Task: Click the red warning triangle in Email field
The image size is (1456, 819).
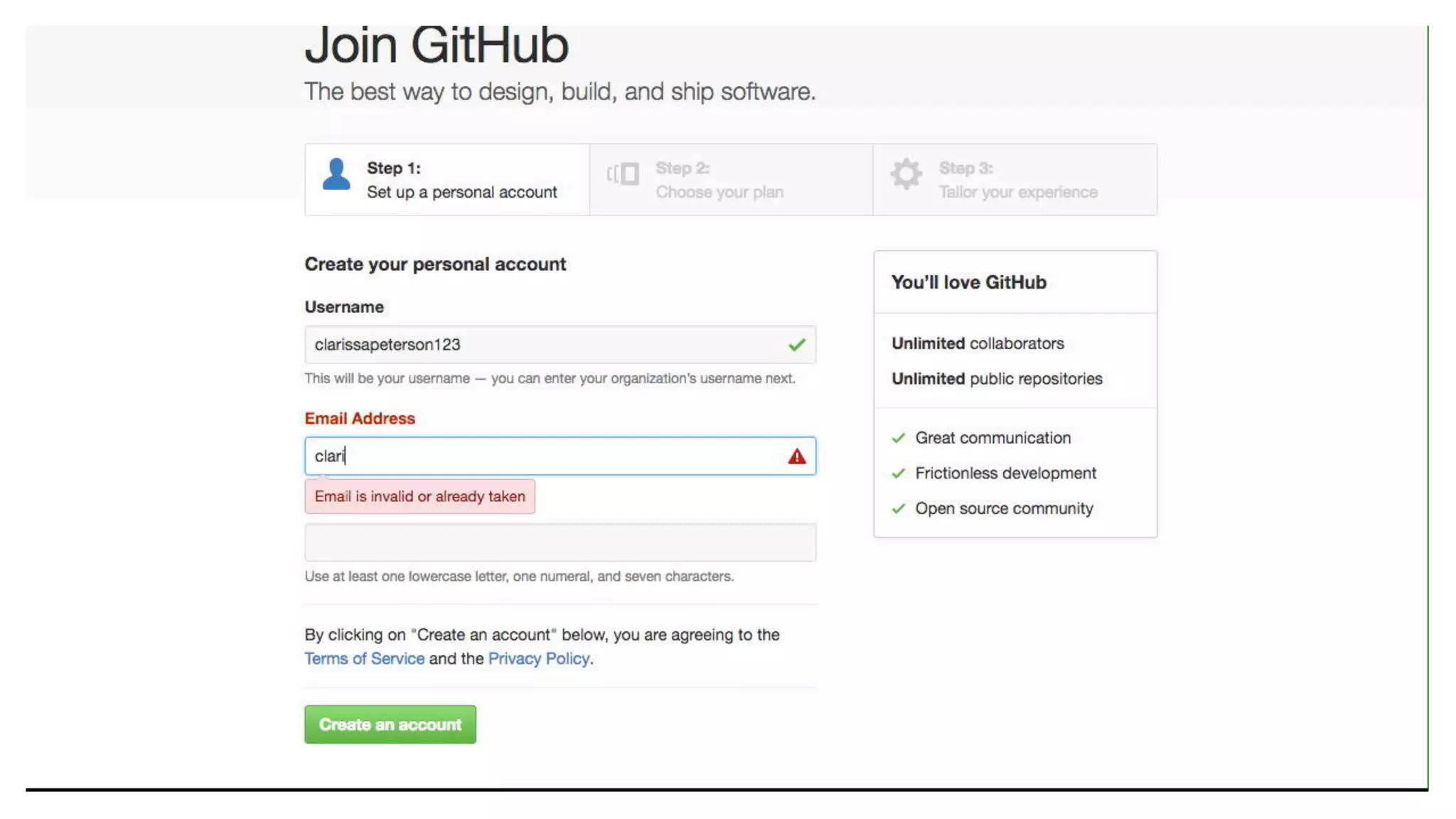Action: pyautogui.click(x=796, y=456)
